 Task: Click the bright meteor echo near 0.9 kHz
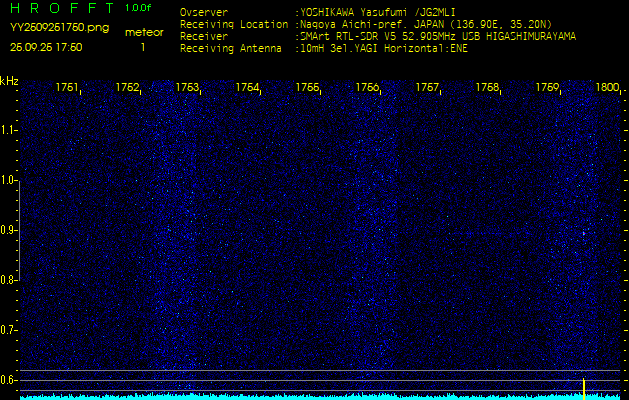(x=584, y=233)
